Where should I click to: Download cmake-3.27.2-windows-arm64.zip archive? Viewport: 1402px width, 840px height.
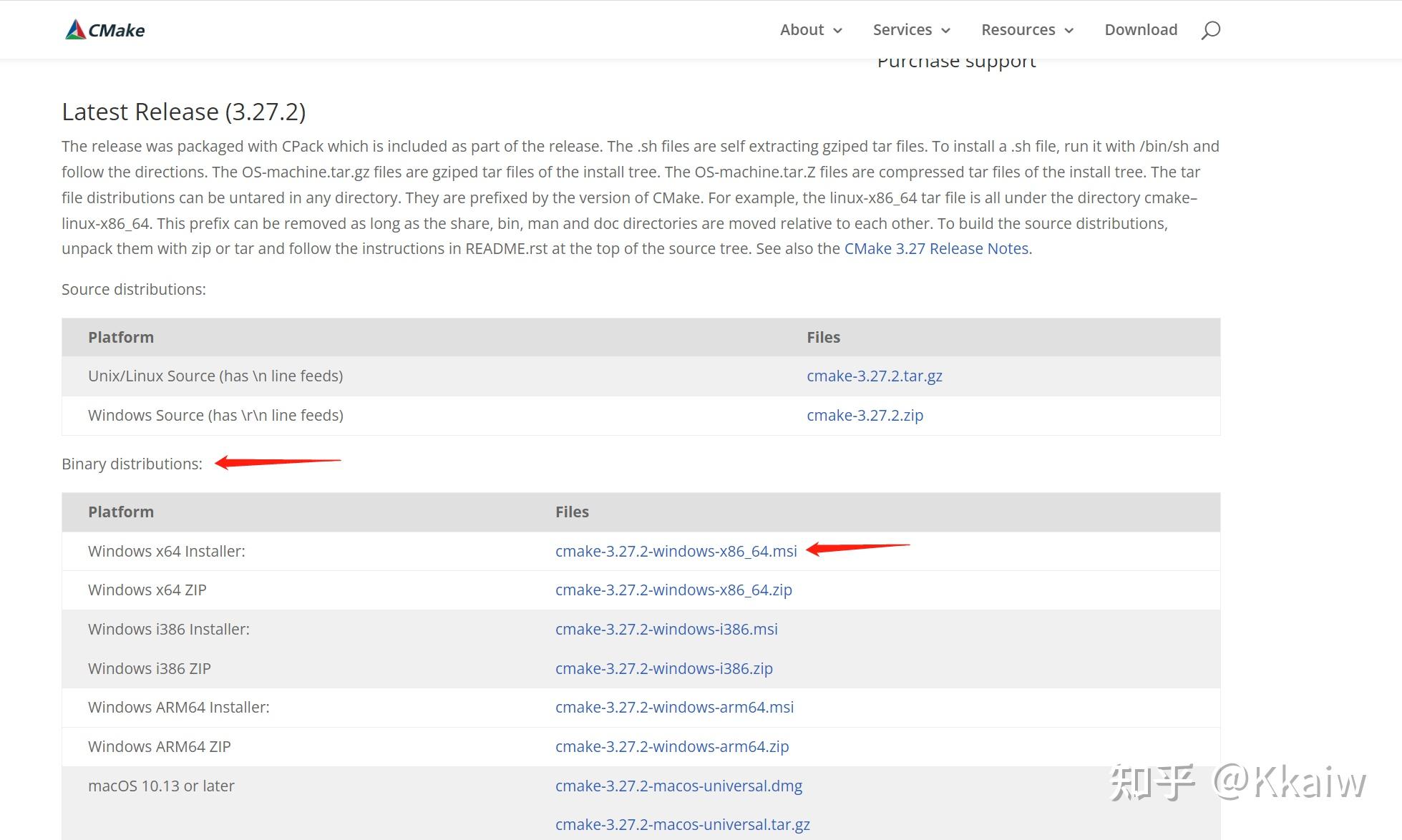coord(671,747)
